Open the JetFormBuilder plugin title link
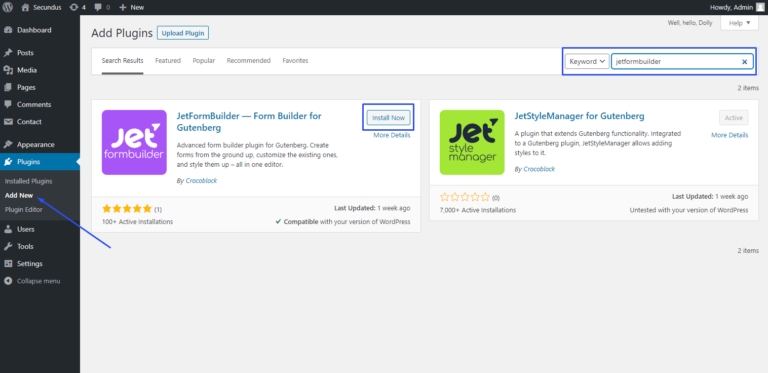The width and height of the screenshot is (768, 373). click(x=249, y=122)
